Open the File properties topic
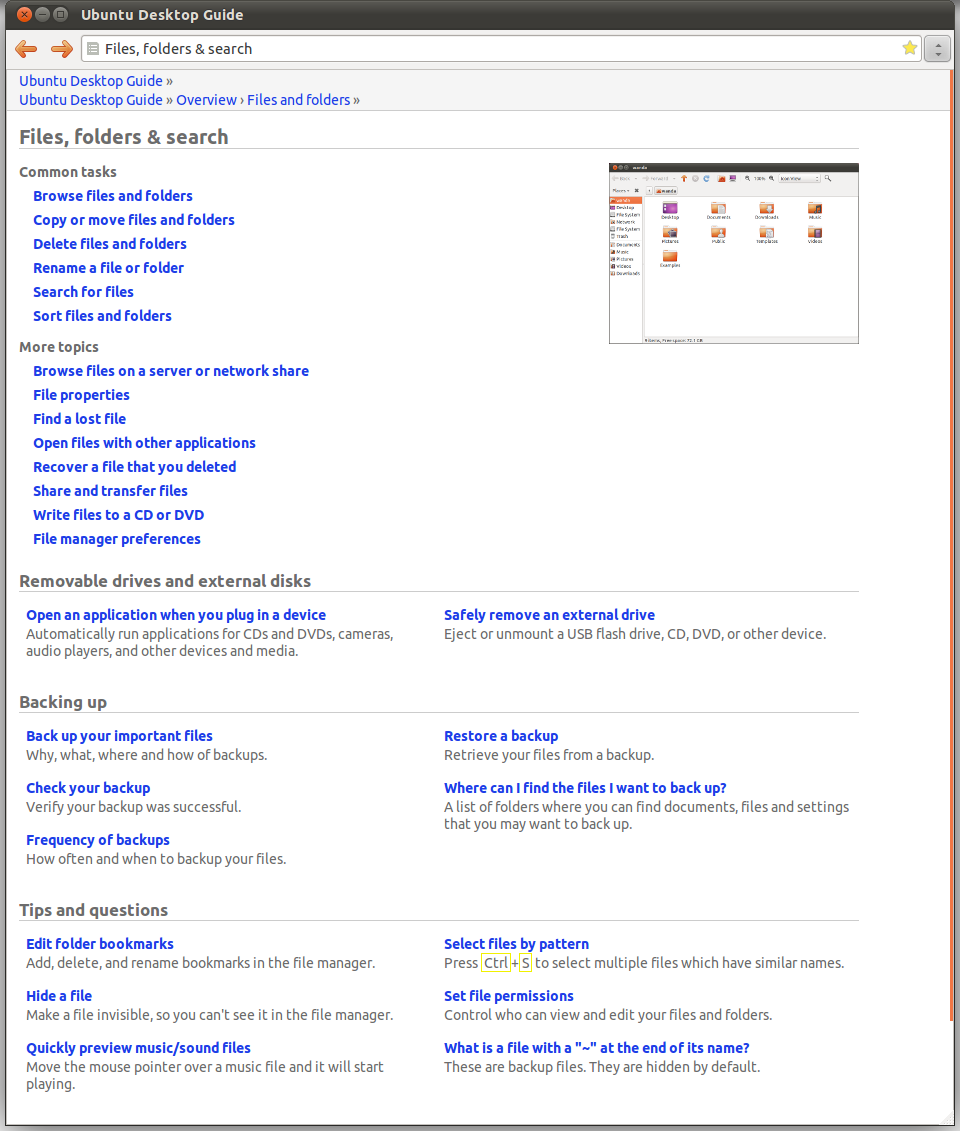The height and width of the screenshot is (1131, 960). click(x=82, y=395)
